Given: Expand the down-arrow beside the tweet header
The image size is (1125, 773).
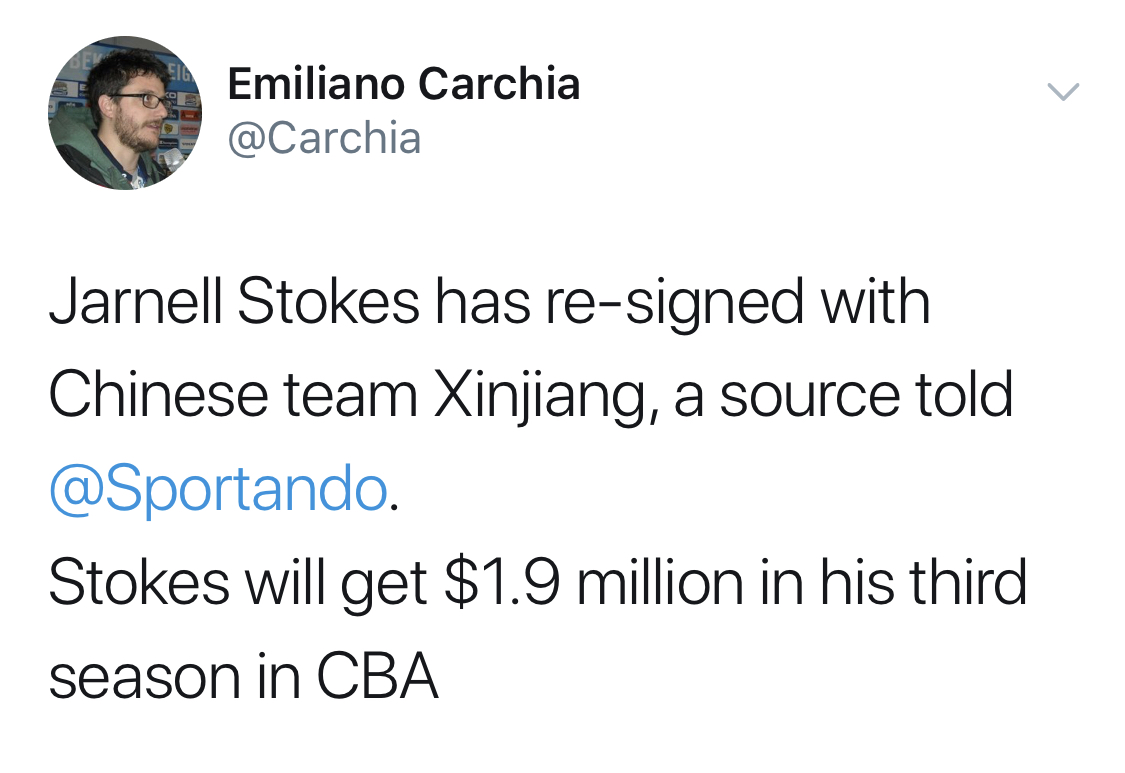Looking at the screenshot, I should (1063, 92).
